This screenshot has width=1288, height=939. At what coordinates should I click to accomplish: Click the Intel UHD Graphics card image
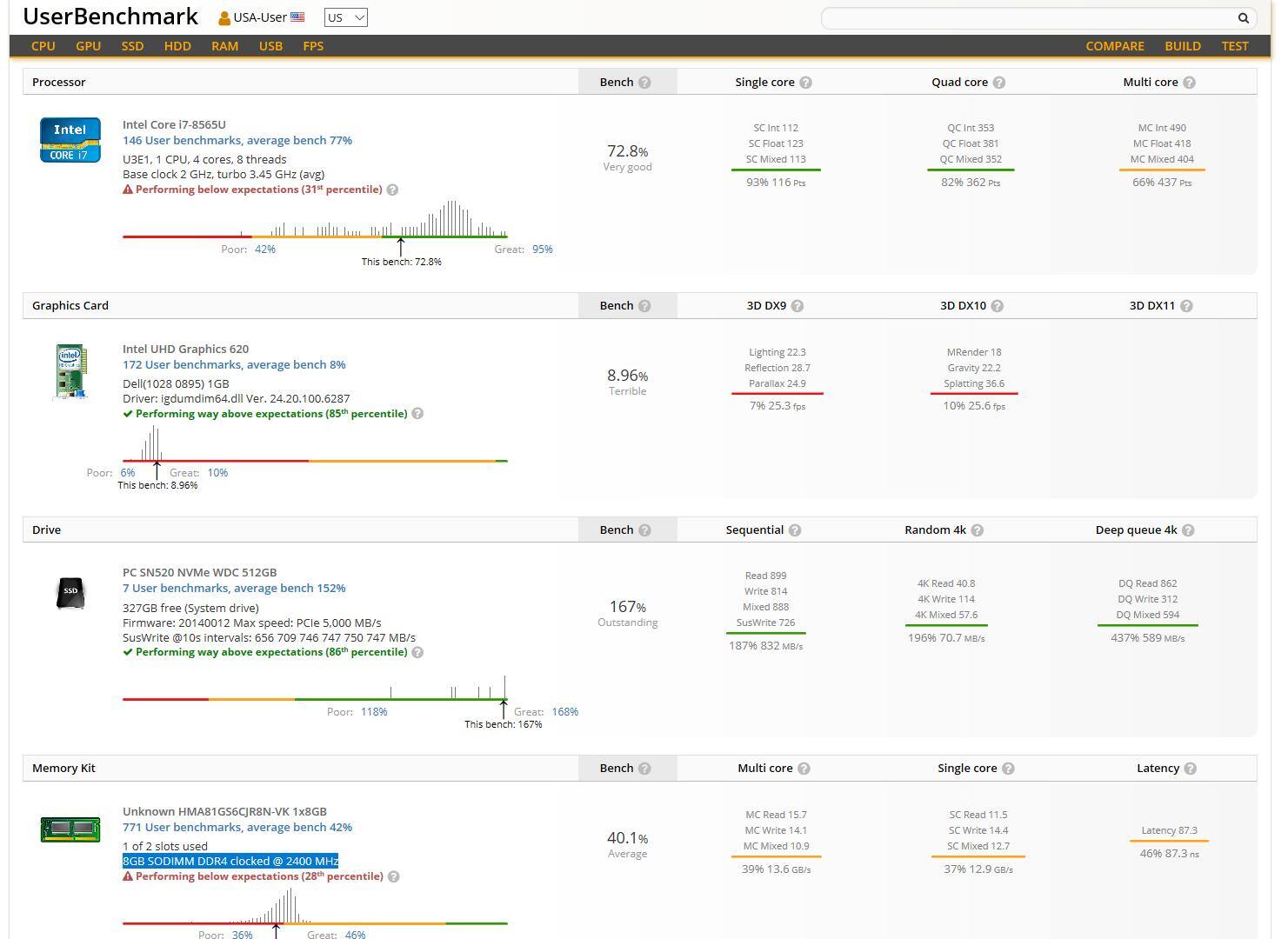(71, 371)
